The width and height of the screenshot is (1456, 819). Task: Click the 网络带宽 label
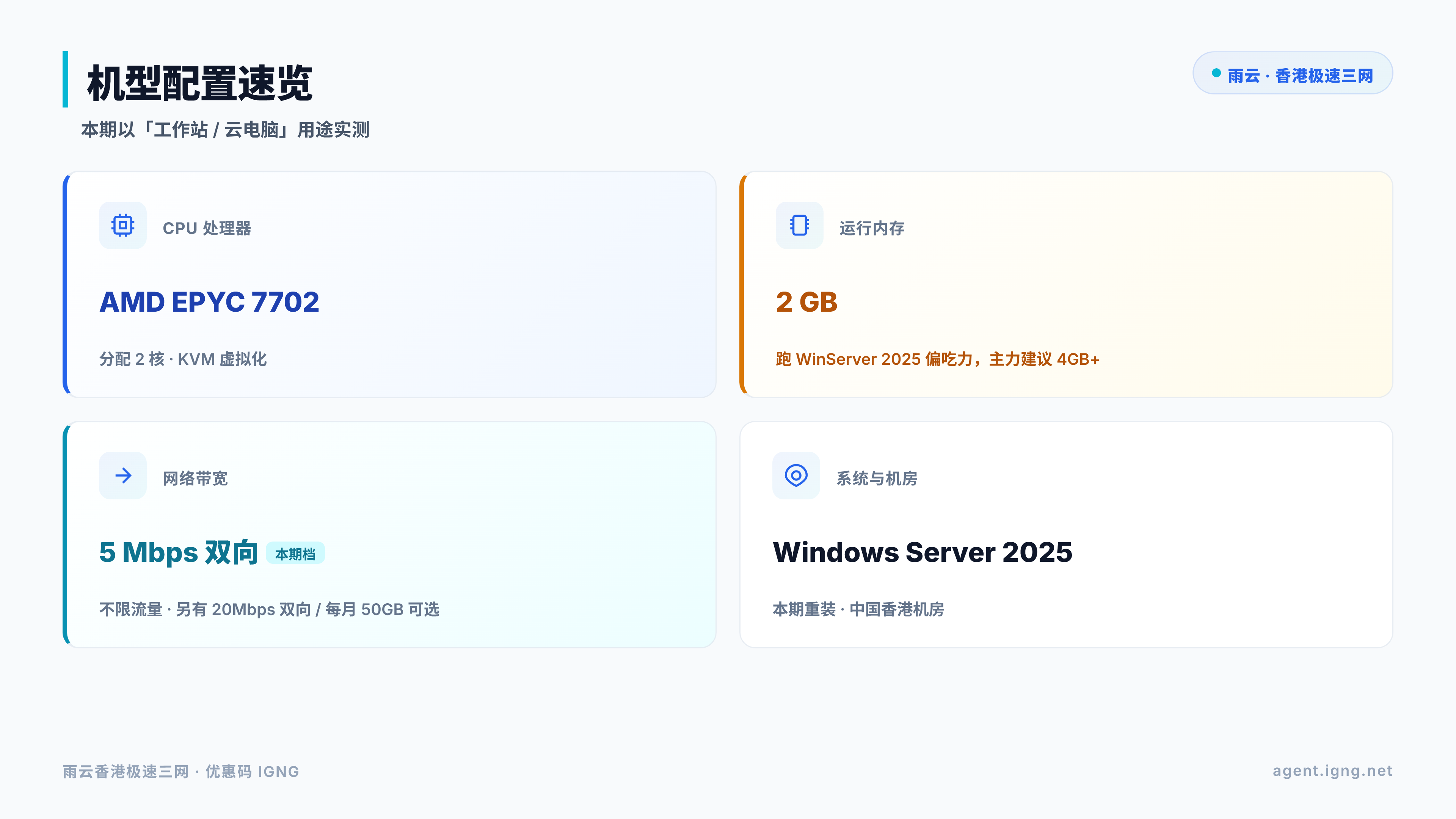[x=196, y=478]
